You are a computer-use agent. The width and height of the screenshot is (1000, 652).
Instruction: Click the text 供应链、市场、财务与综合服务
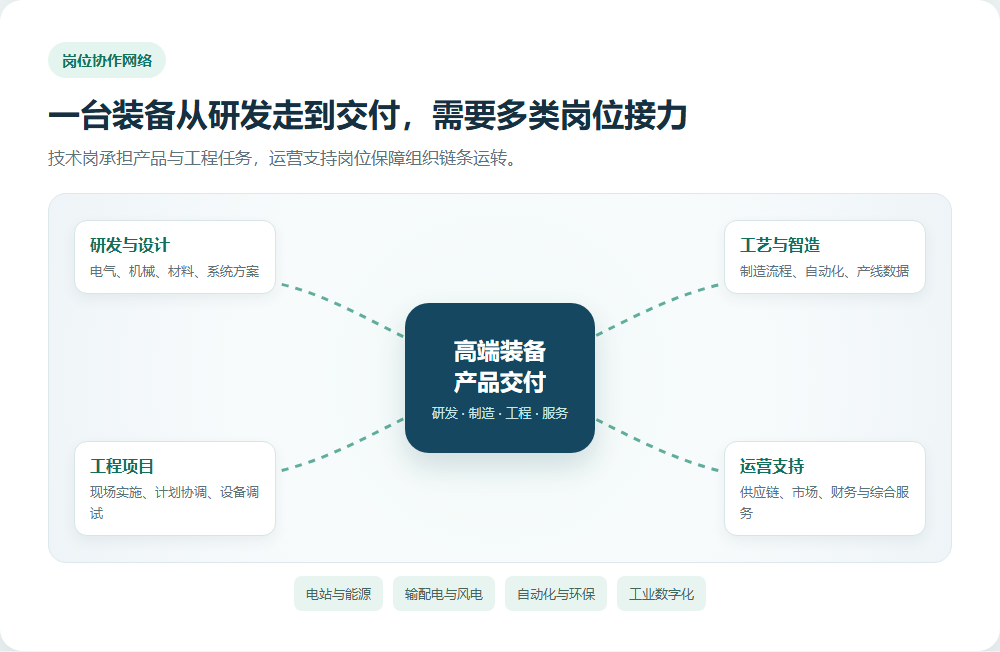tap(825, 503)
